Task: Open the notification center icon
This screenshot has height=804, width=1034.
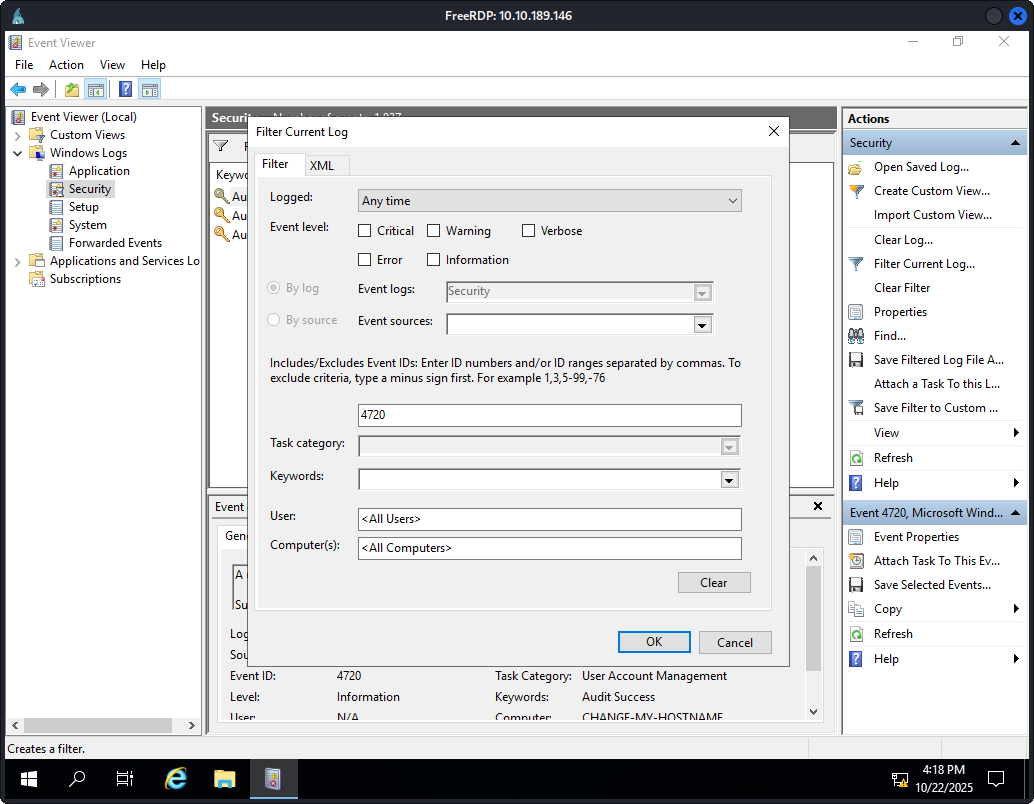Action: 996,779
